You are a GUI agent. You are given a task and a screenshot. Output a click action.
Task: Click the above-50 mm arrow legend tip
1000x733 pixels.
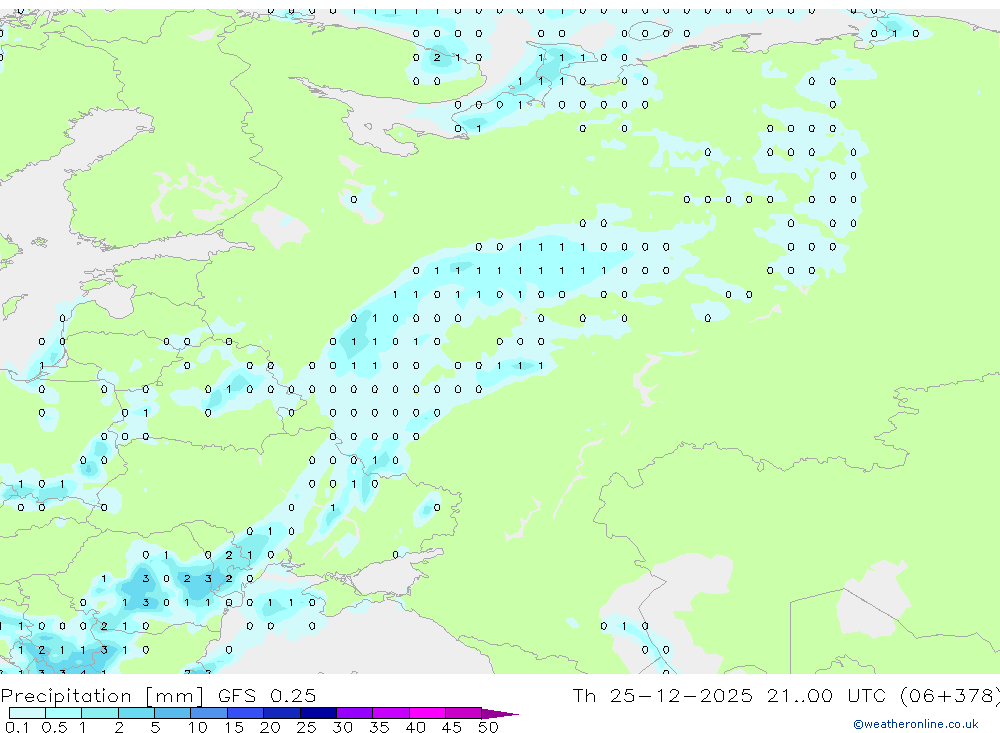[500, 714]
